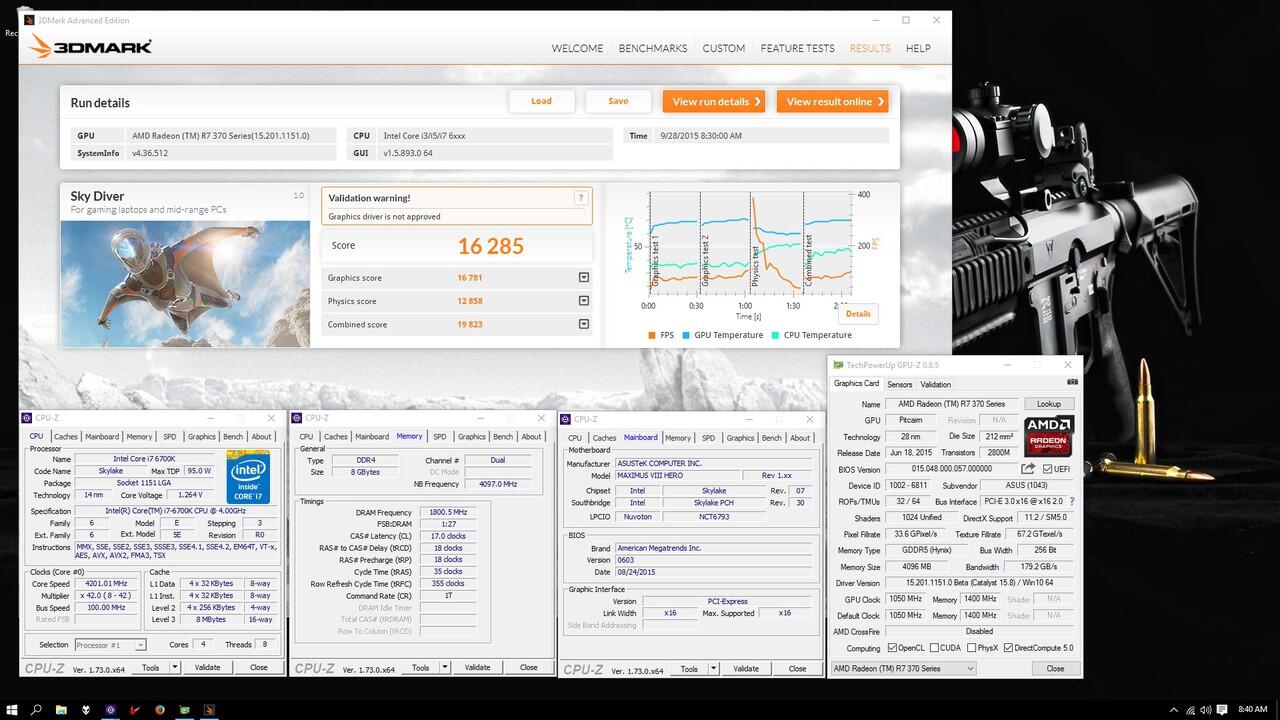Expand the Combined score details
The height and width of the screenshot is (720, 1280).
pos(584,324)
